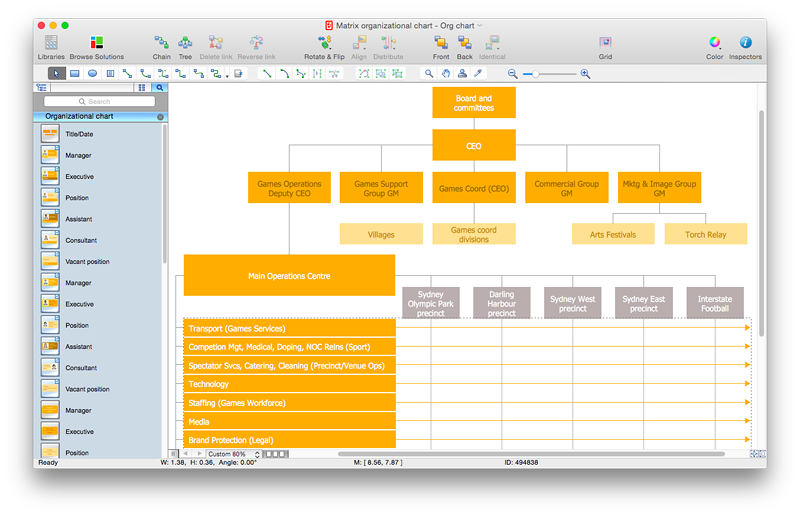Toggle the Grid display
Viewport: 800px width, 516px height.
pyautogui.click(x=605, y=43)
